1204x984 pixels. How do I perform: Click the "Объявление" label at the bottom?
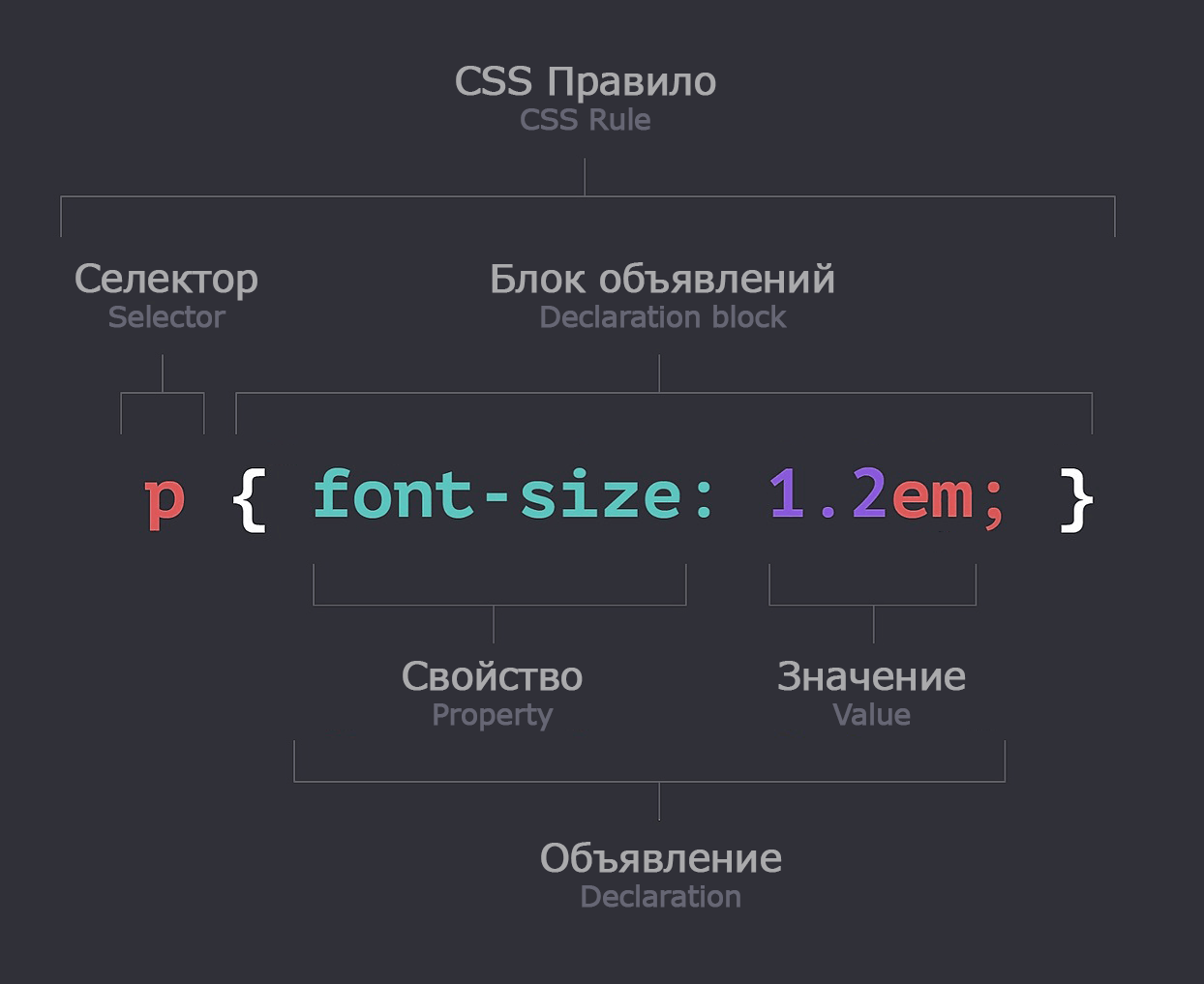[661, 857]
